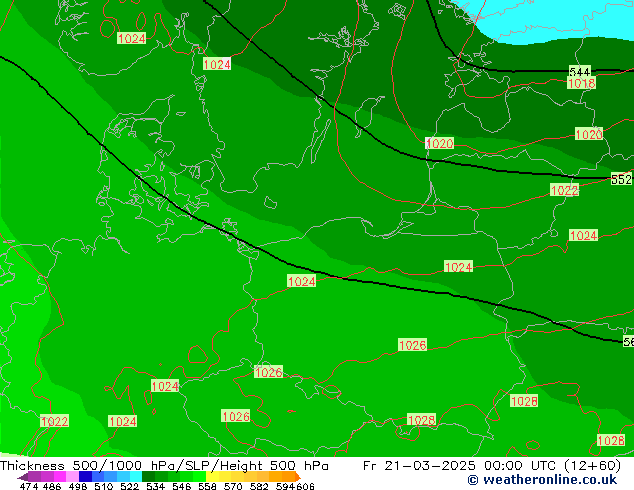
Task: Pick the bright yellow swatch above 558
Action: [x=212, y=476]
